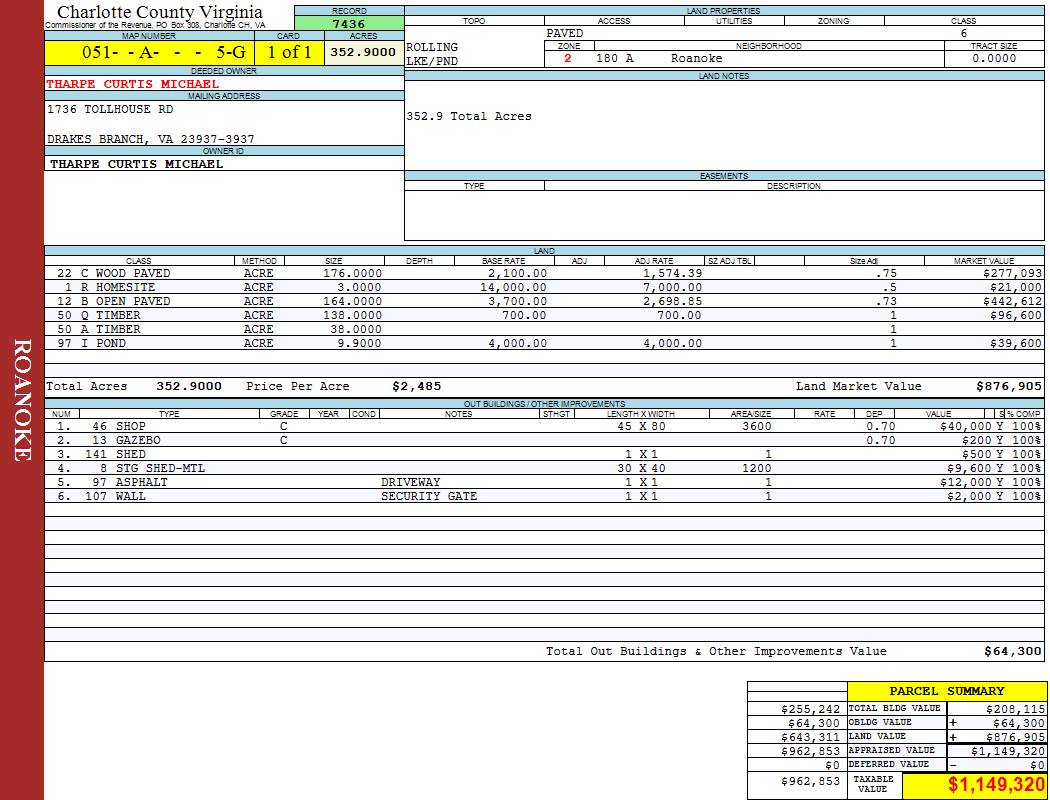Select the Roanoke neighborhood value
The width and height of the screenshot is (1050, 800).
(696, 59)
